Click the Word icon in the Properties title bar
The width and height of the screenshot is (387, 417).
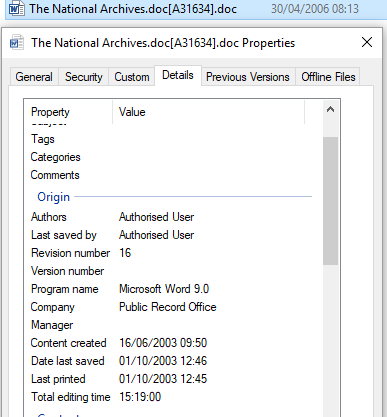[17, 43]
